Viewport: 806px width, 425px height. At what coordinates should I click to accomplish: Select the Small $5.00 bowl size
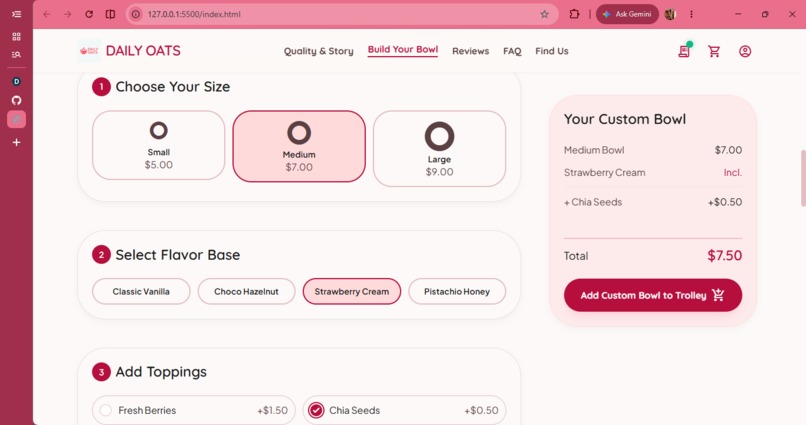pos(159,145)
